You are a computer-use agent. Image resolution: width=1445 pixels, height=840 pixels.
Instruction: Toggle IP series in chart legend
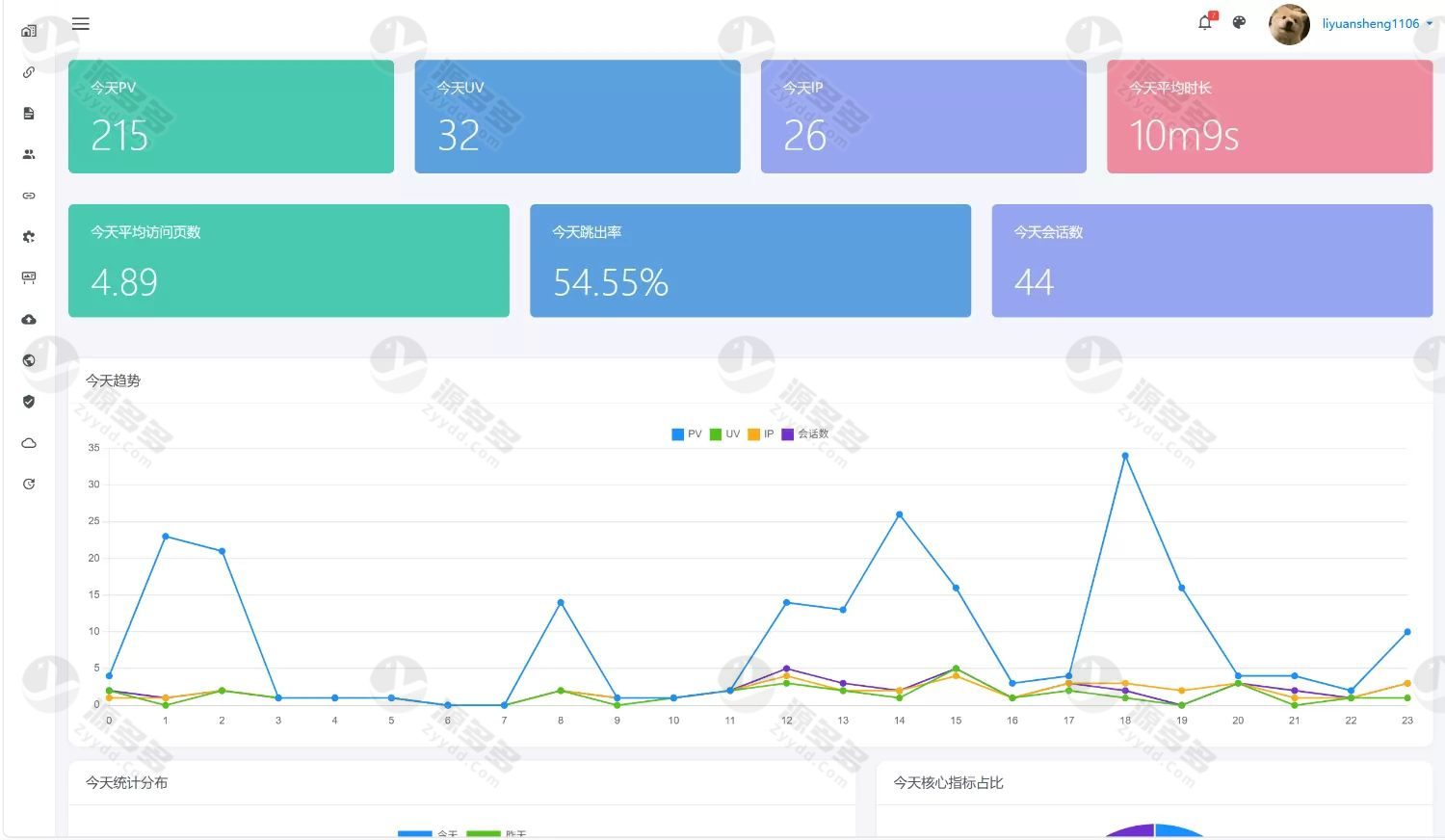[x=761, y=434]
